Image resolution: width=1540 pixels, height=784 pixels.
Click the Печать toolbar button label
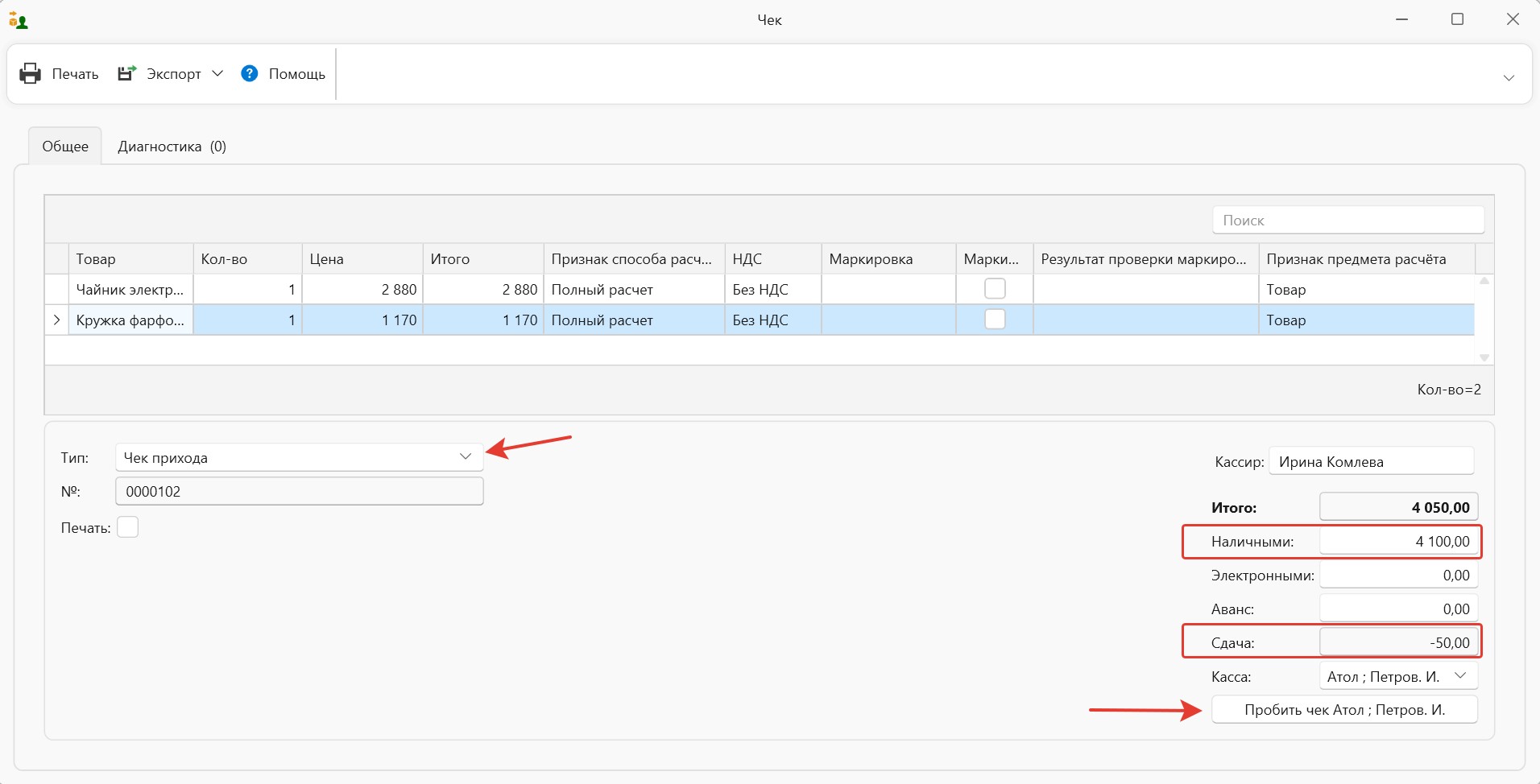(x=75, y=74)
